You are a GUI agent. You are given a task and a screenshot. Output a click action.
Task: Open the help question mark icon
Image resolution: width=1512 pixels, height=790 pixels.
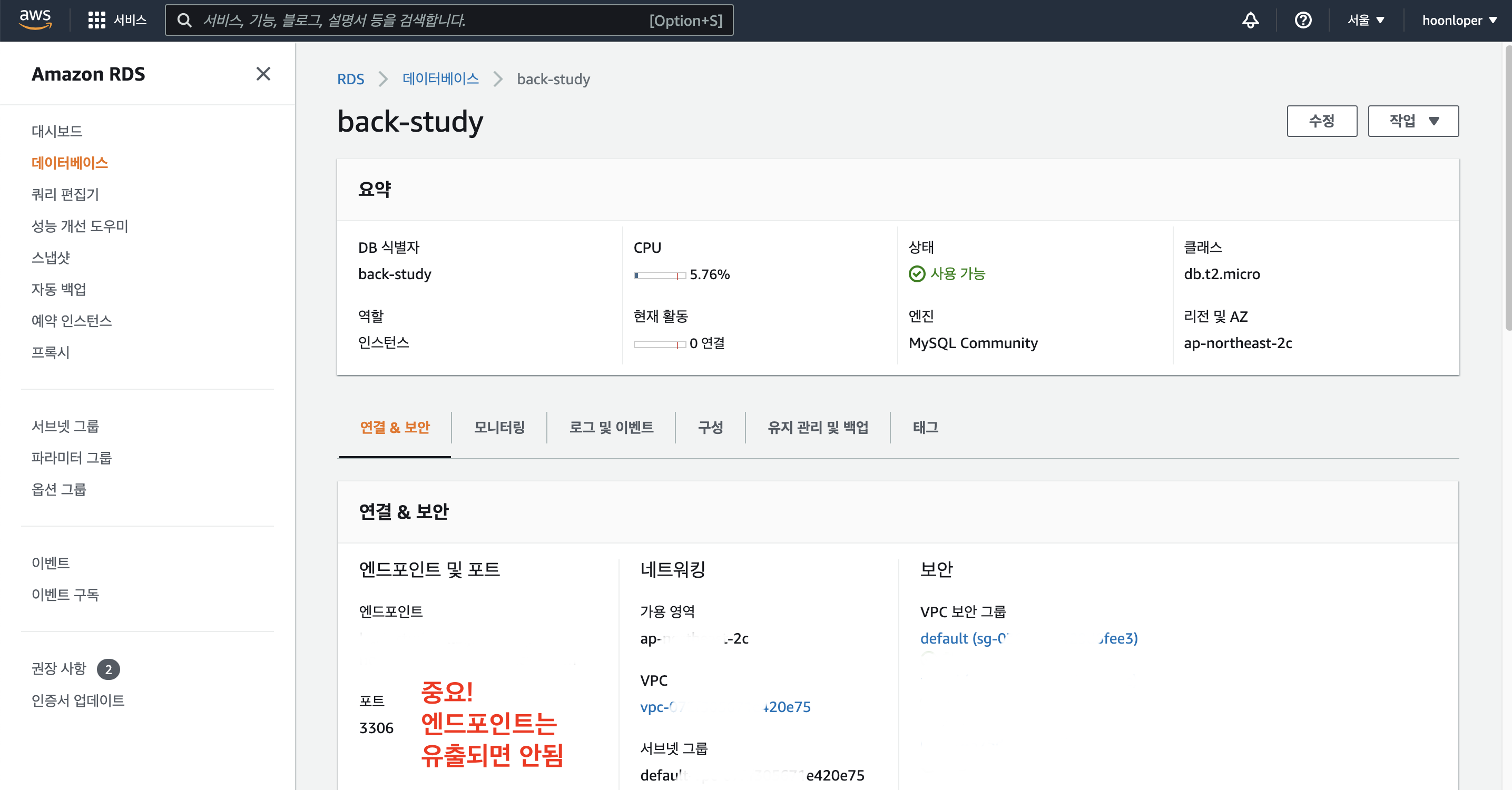(1302, 21)
